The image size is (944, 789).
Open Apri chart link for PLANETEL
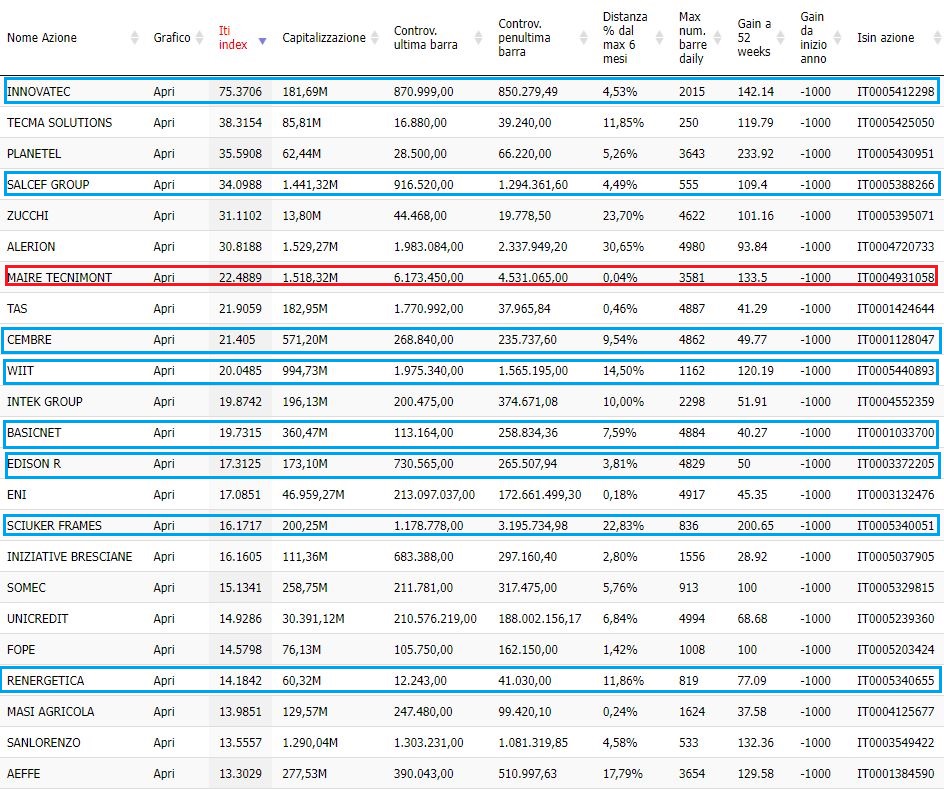164,153
